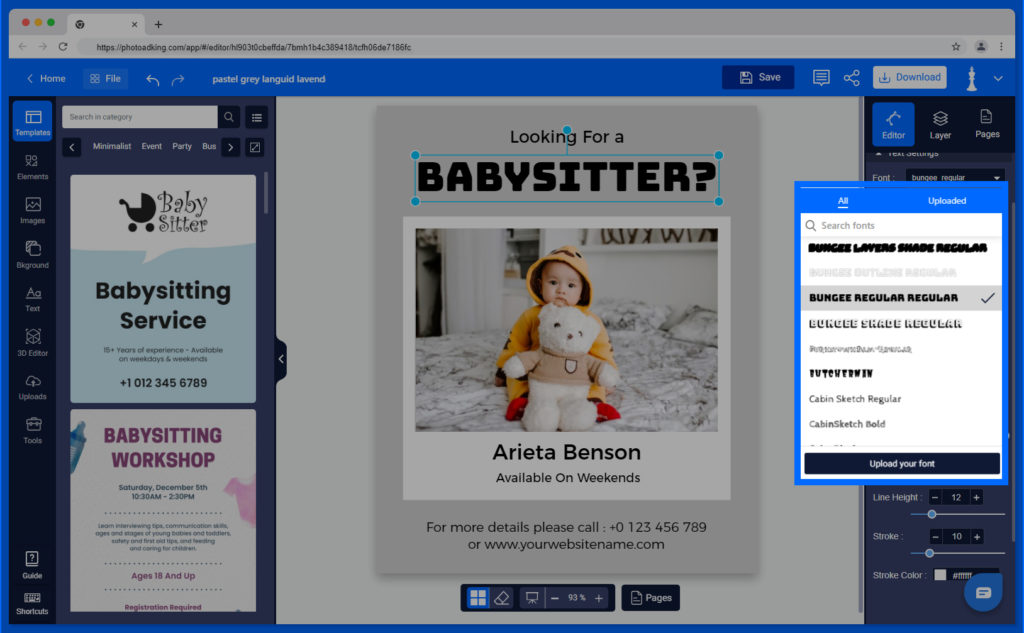Viewport: 1024px width, 633px height.
Task: Decrease Line Height with minus button
Action: (935, 498)
